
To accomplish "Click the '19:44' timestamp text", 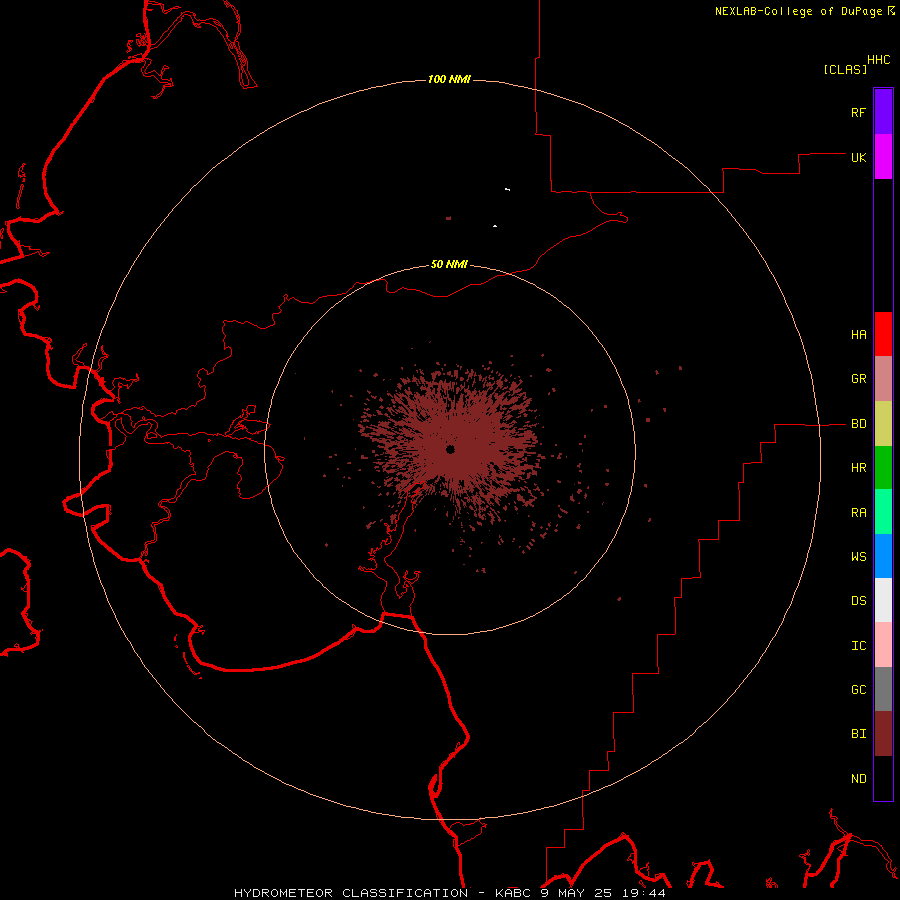I will click(646, 893).
